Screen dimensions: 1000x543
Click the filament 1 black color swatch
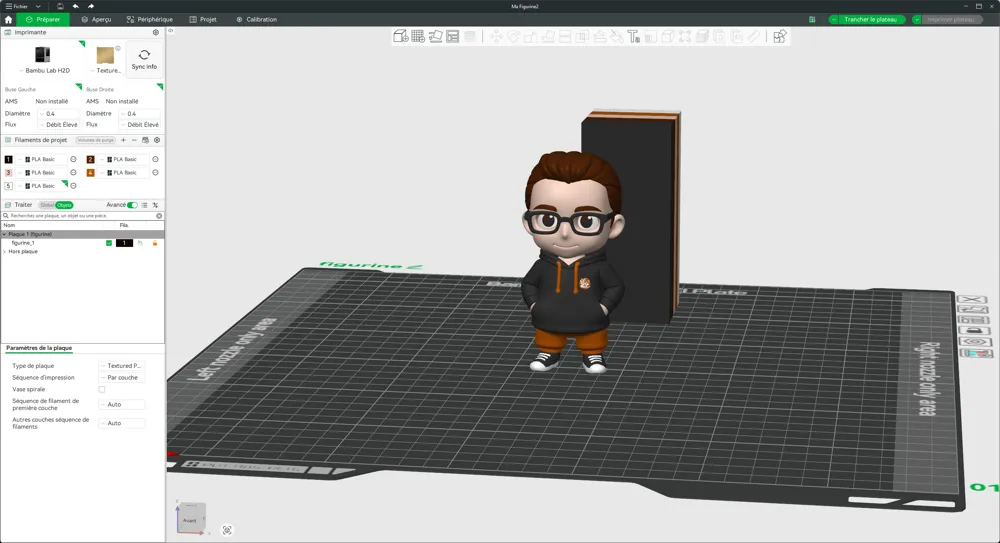coord(8,160)
